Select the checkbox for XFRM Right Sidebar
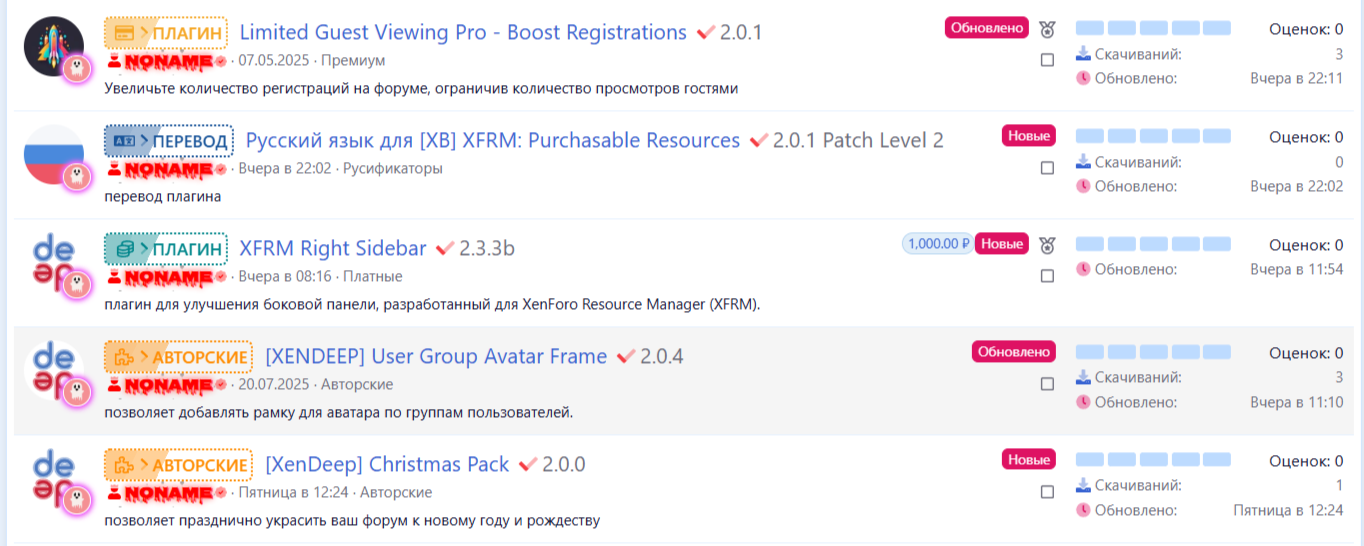 click(x=1047, y=276)
